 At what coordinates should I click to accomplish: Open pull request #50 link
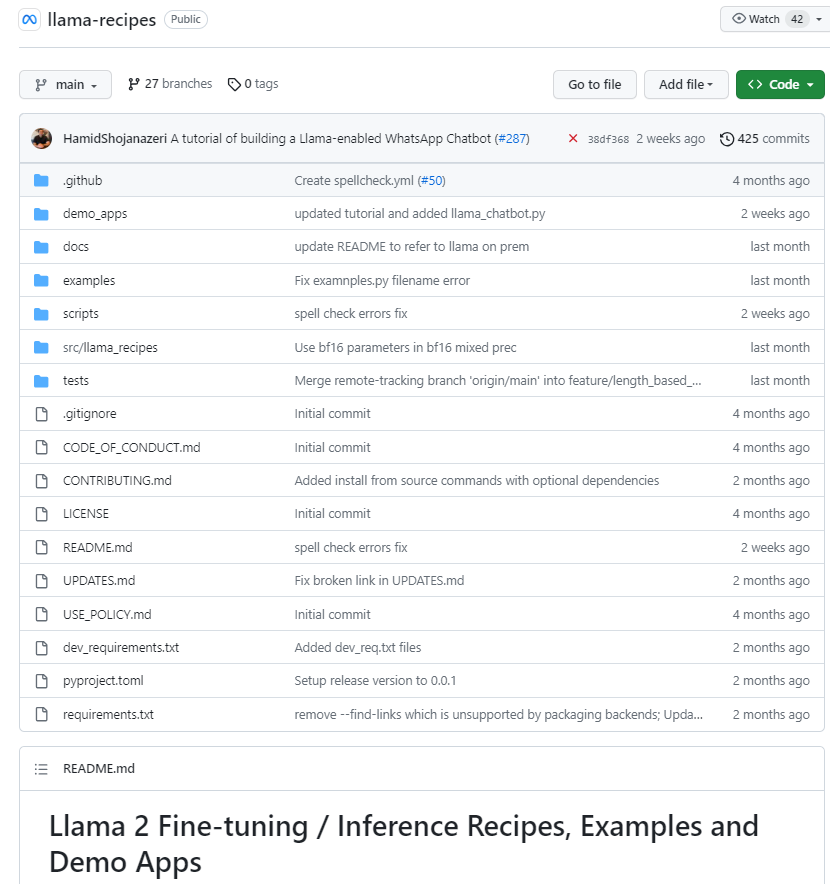pos(431,180)
